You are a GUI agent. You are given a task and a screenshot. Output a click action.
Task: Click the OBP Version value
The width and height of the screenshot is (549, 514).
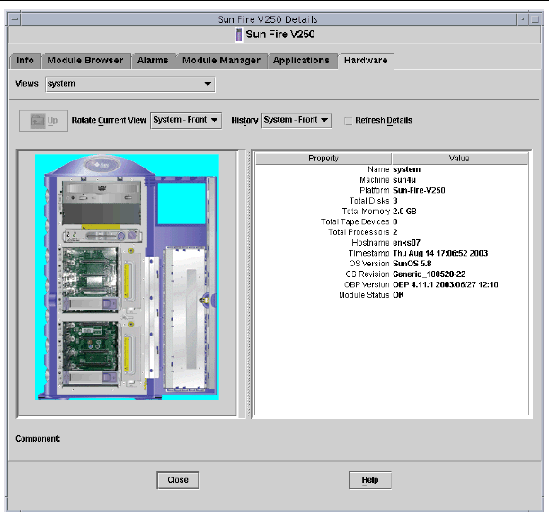tap(445, 285)
